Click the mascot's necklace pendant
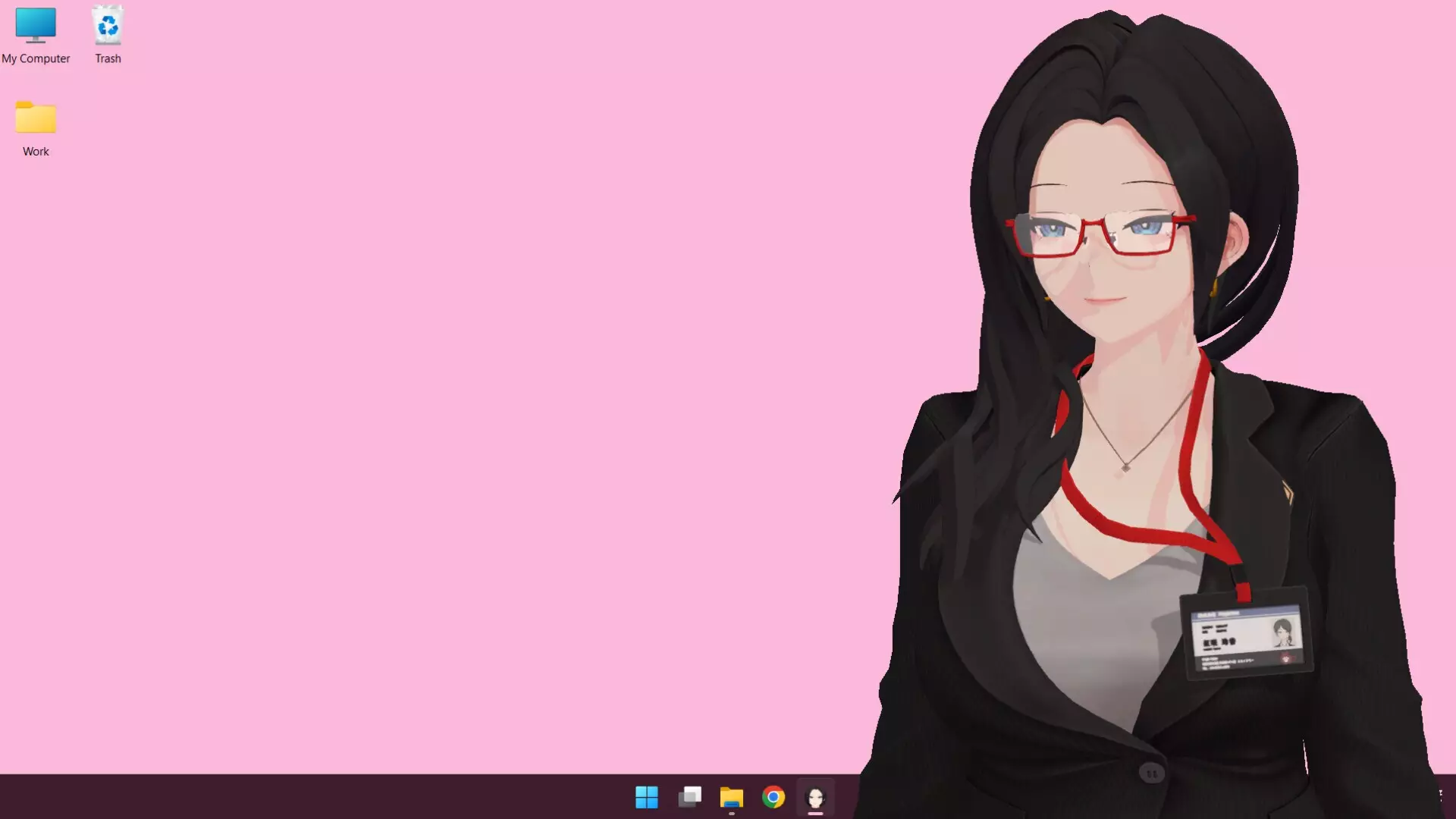The width and height of the screenshot is (1456, 819). [1125, 468]
